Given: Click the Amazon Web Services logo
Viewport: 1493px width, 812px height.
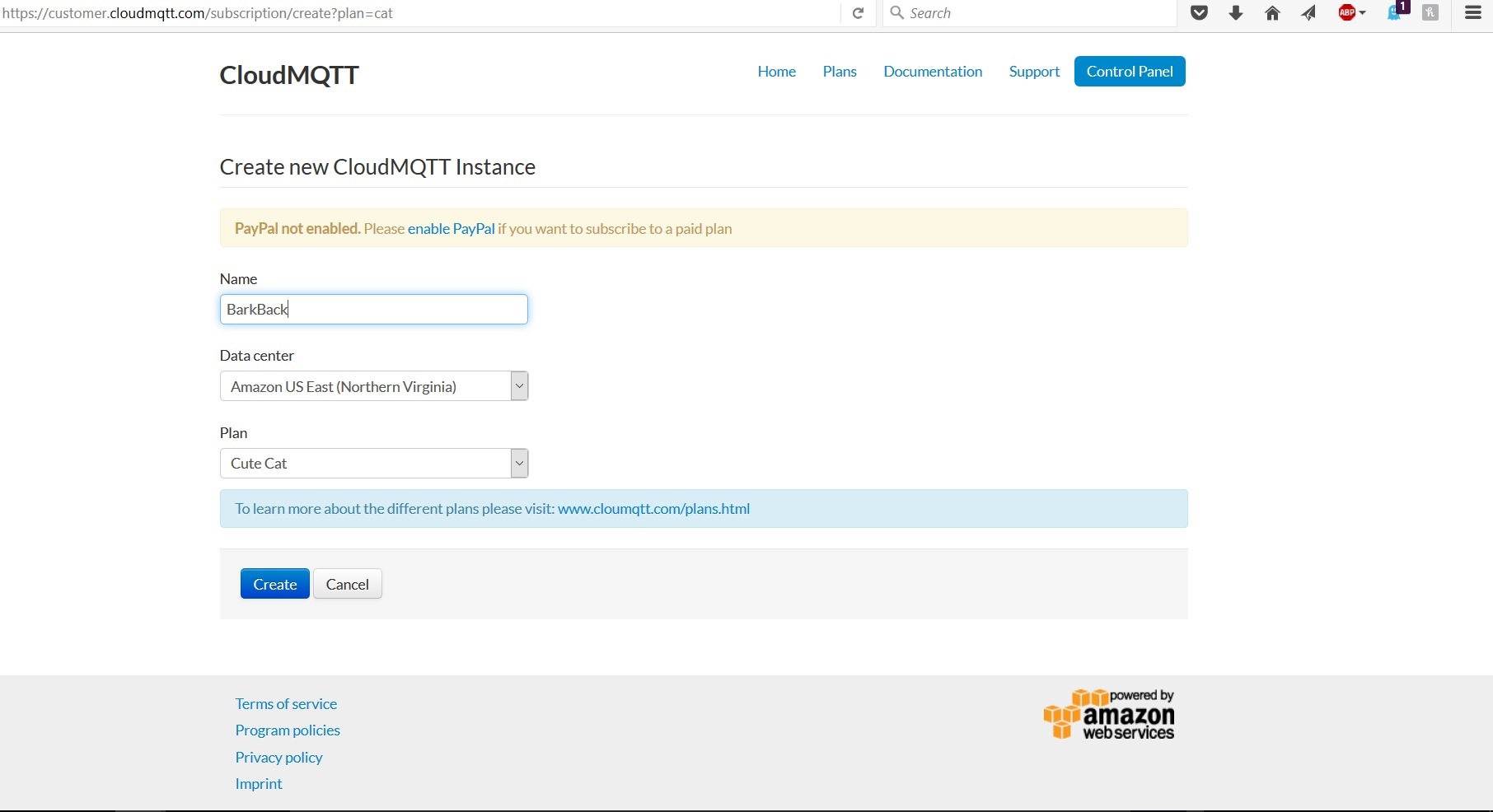Looking at the screenshot, I should pos(1109,714).
